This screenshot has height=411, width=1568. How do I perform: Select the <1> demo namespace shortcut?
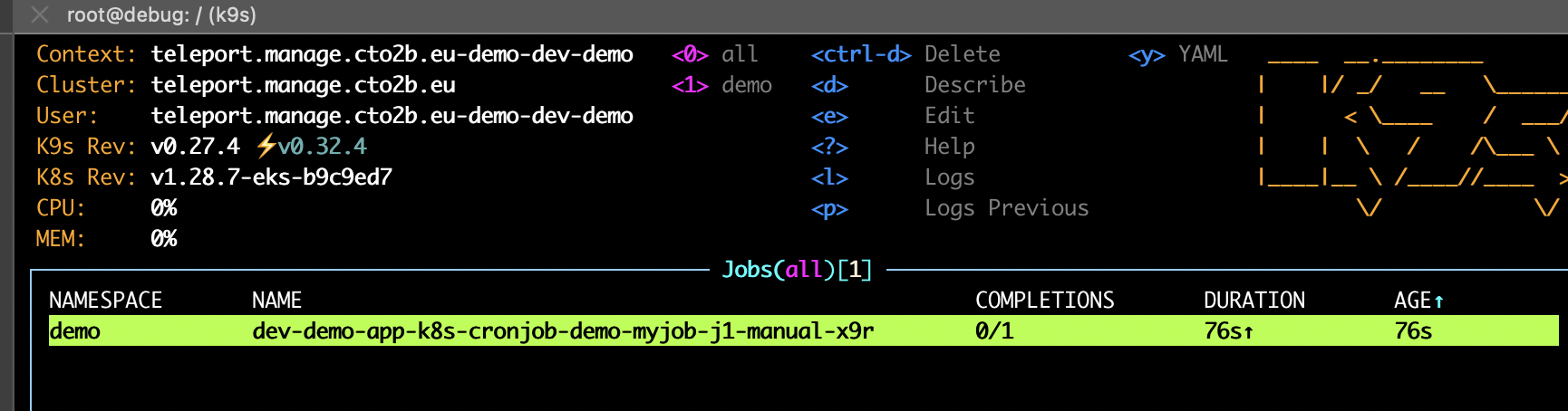click(x=721, y=85)
